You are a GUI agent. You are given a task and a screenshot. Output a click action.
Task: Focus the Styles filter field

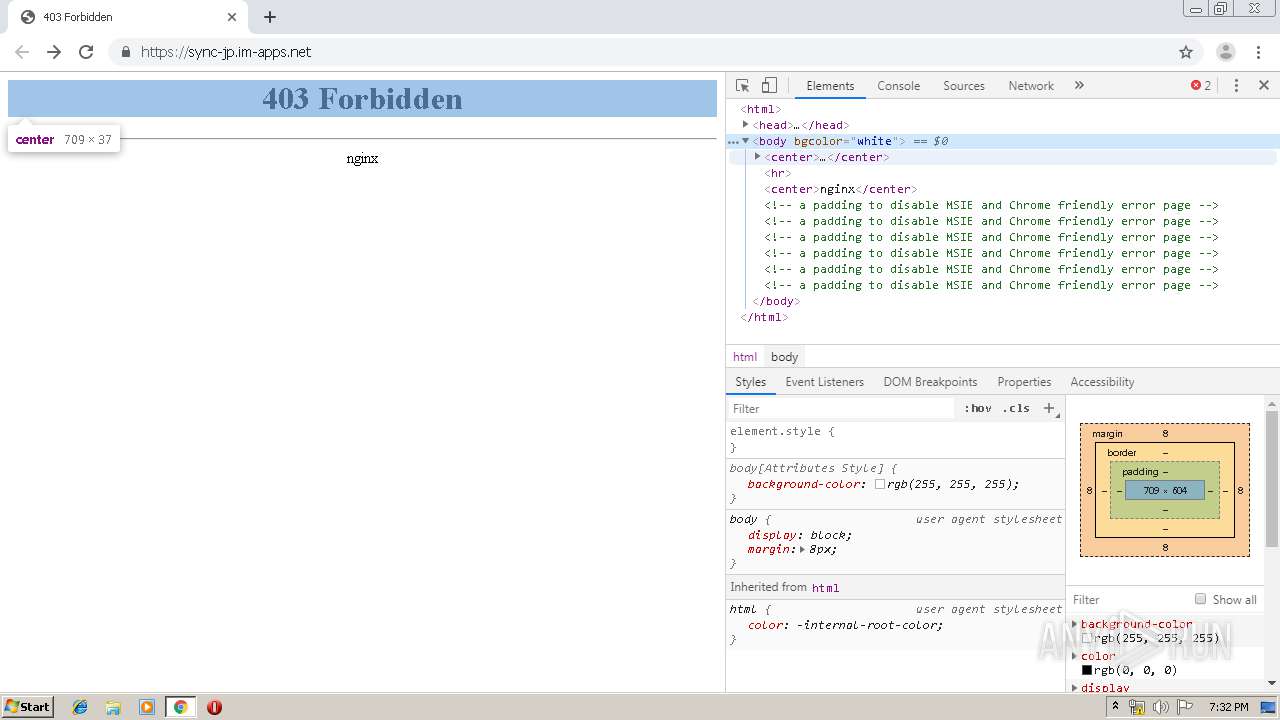[x=840, y=408]
